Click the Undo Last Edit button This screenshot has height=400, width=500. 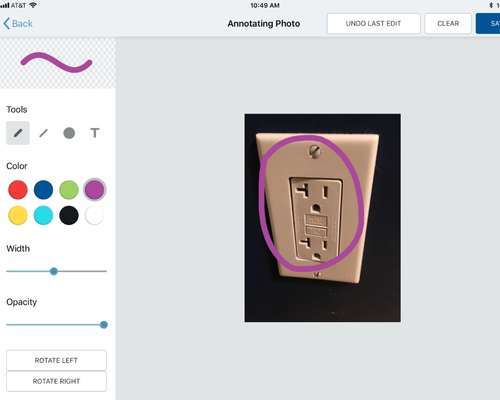(x=374, y=24)
